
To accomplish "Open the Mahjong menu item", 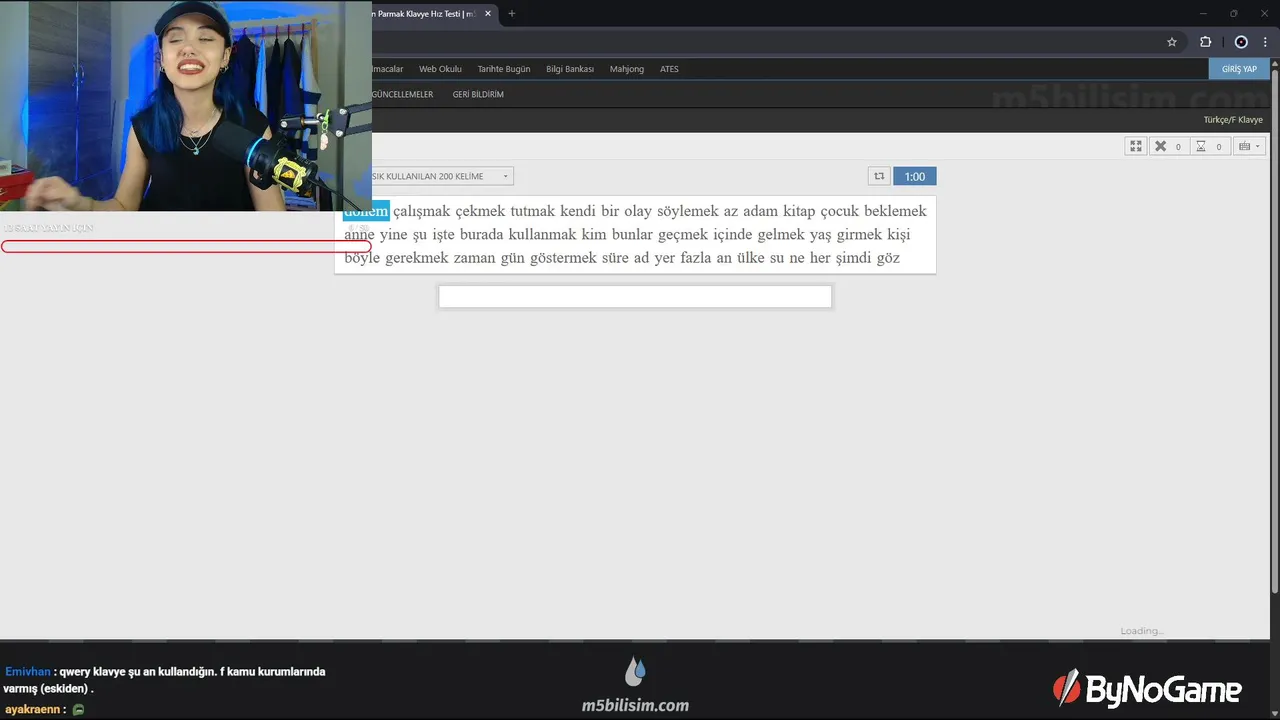I will (x=627, y=69).
